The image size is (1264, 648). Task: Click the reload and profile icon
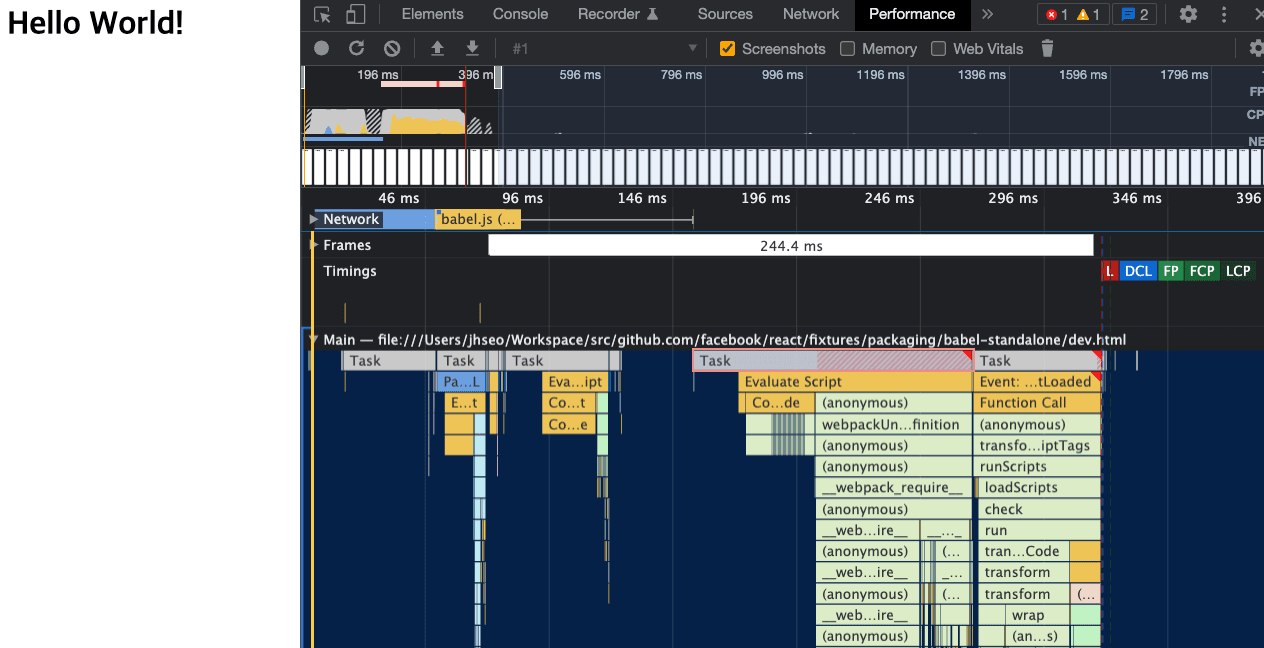click(x=356, y=48)
